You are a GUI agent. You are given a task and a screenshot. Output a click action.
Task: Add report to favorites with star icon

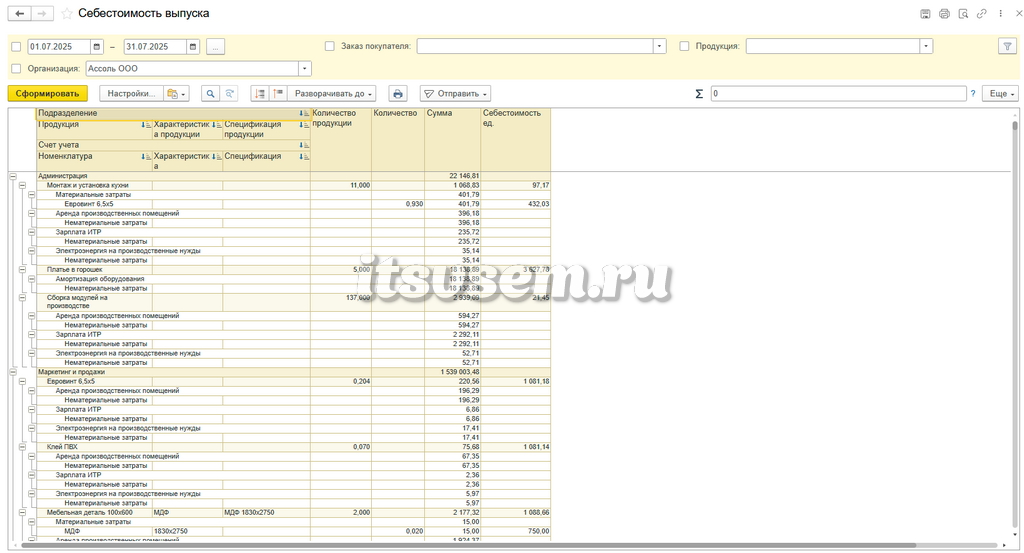[67, 14]
